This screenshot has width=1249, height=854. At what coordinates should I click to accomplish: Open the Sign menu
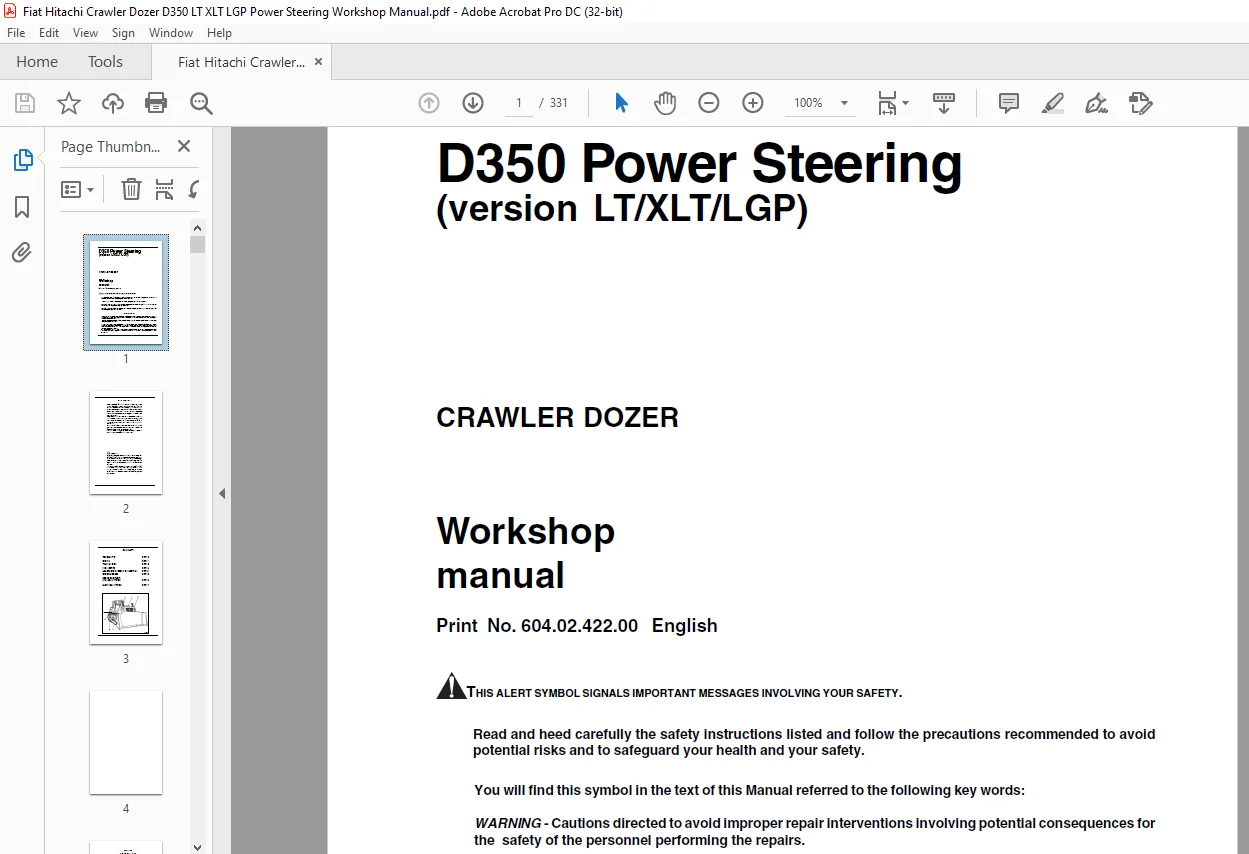pyautogui.click(x=123, y=33)
